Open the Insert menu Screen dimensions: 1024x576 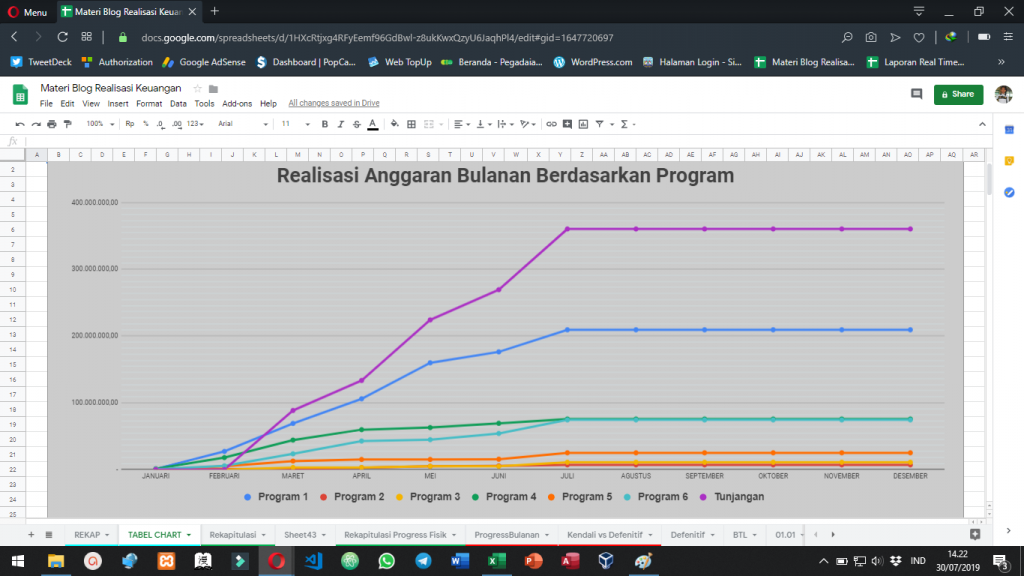pos(118,103)
